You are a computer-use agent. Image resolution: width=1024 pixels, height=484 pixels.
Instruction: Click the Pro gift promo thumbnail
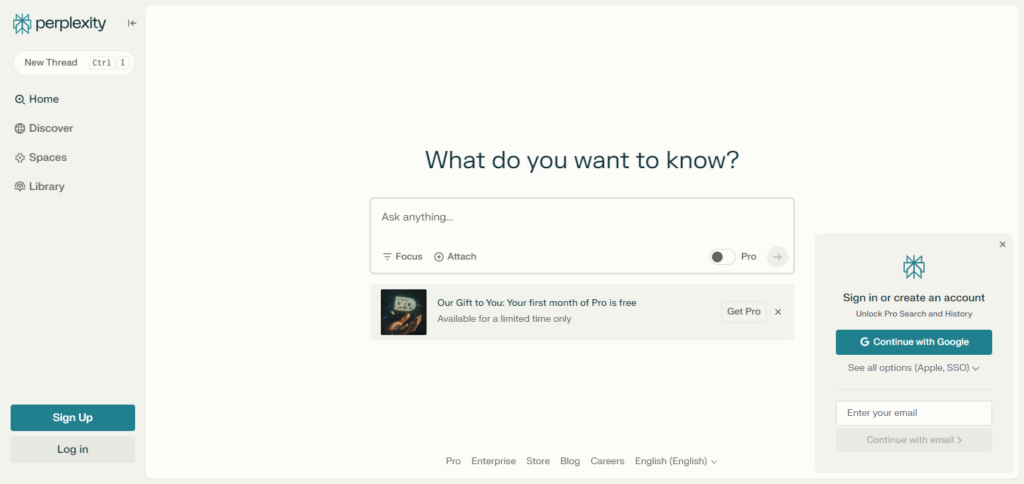point(404,312)
